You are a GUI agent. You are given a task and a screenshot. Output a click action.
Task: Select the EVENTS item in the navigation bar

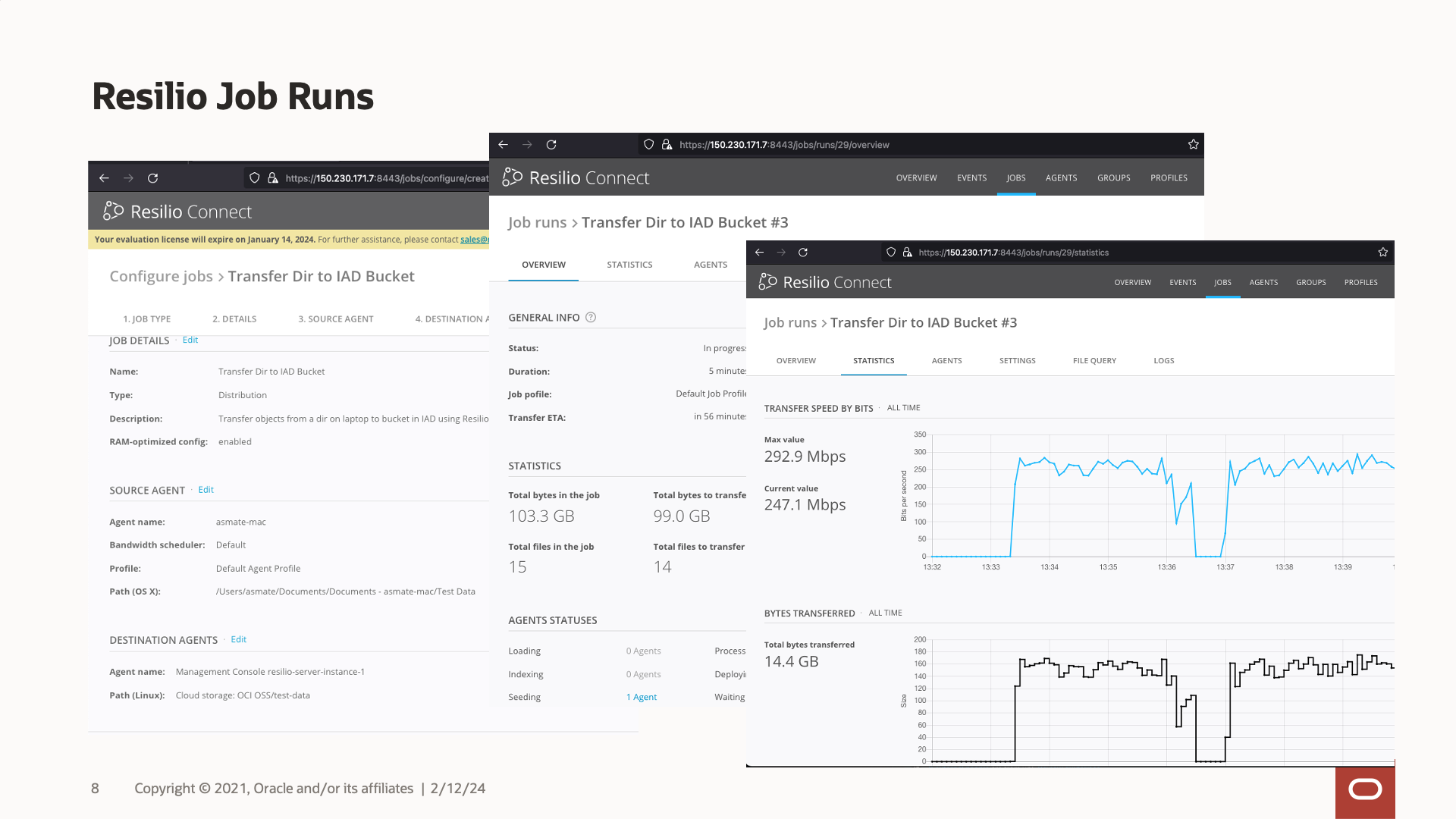(x=1183, y=282)
